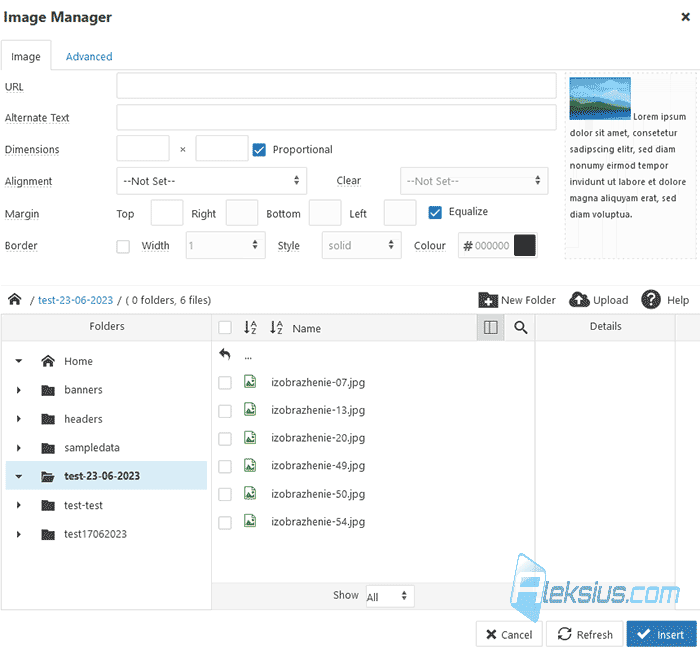This screenshot has height=650, width=700.
Task: Click the back arrow to parent folder
Action: pyautogui.click(x=225, y=354)
